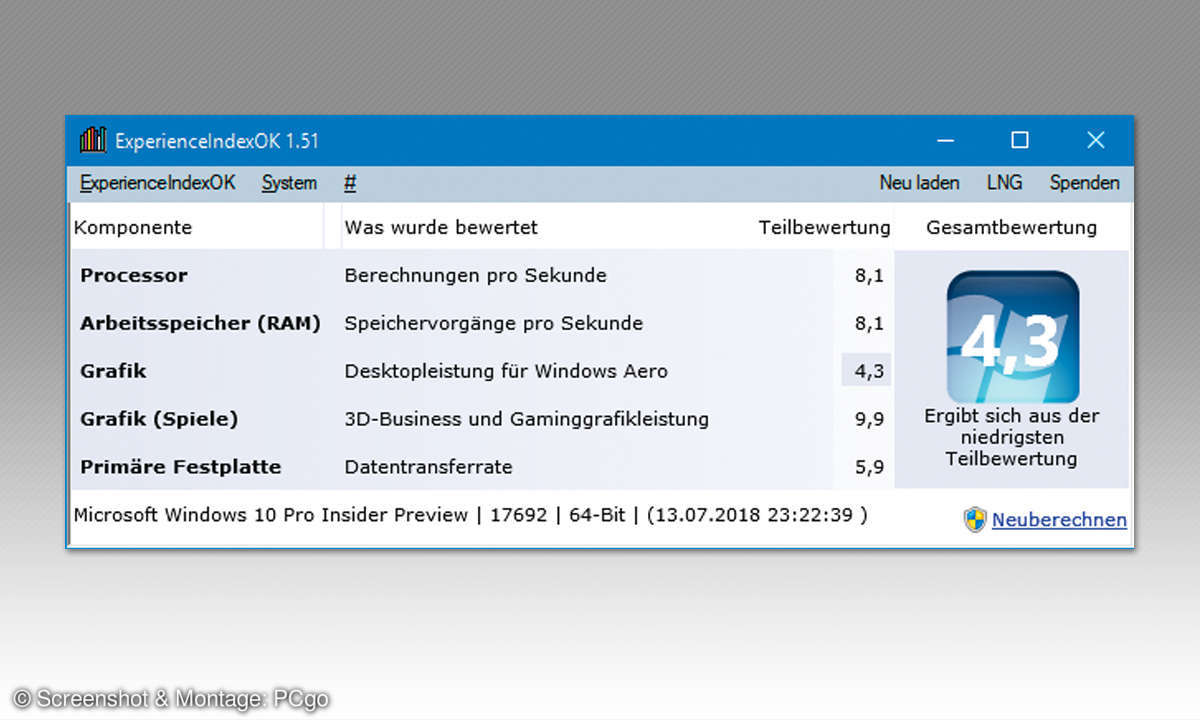Click the ExperienceIndexOK 1.51 window title
The width and height of the screenshot is (1200, 720).
click(x=217, y=141)
